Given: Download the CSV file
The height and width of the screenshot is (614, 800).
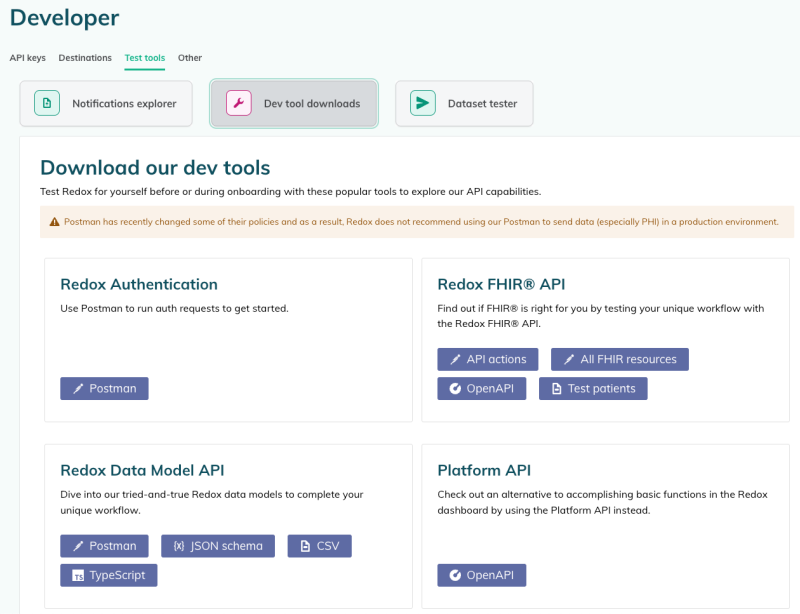Looking at the screenshot, I should click(x=319, y=546).
